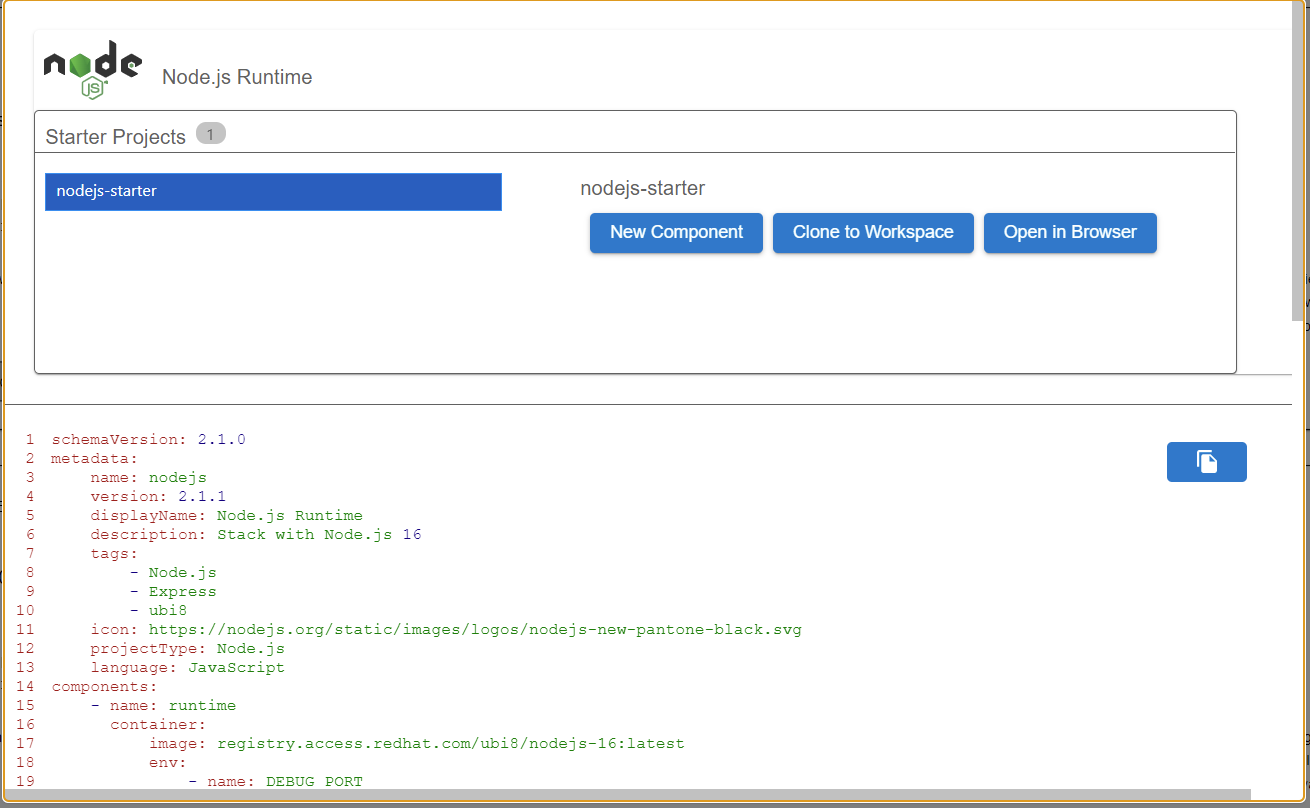Click the '- Express' tag line
This screenshot has height=808, width=1310.
pyautogui.click(x=173, y=591)
